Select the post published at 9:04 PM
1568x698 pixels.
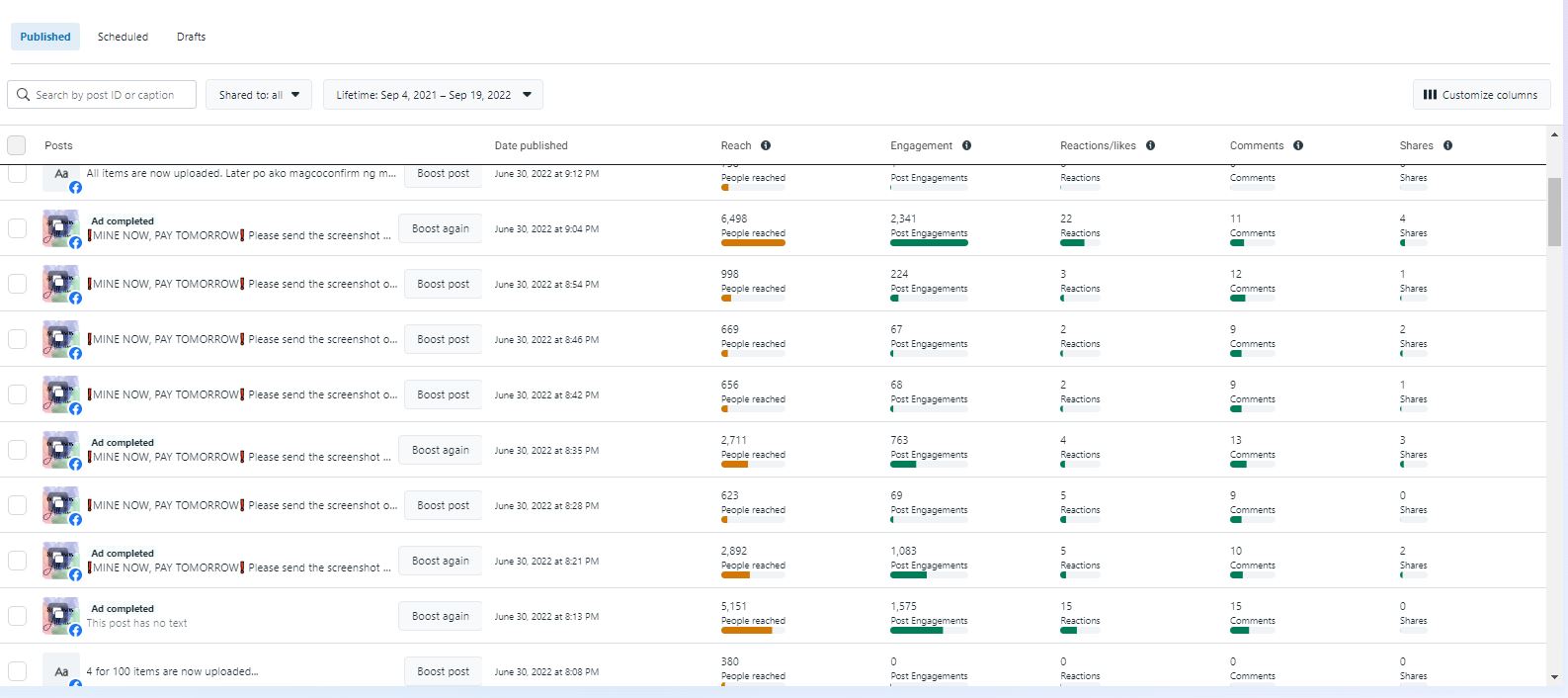[17, 228]
